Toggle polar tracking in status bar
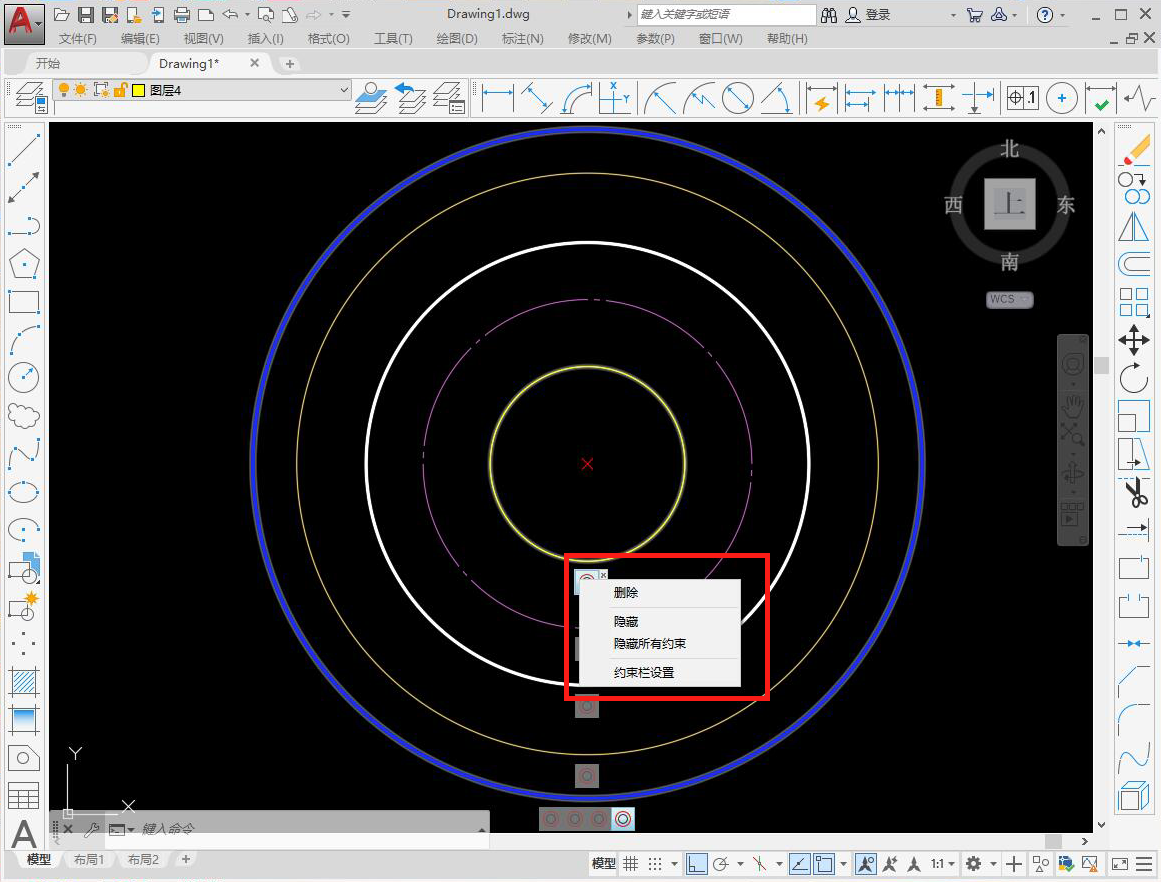 tap(720, 863)
